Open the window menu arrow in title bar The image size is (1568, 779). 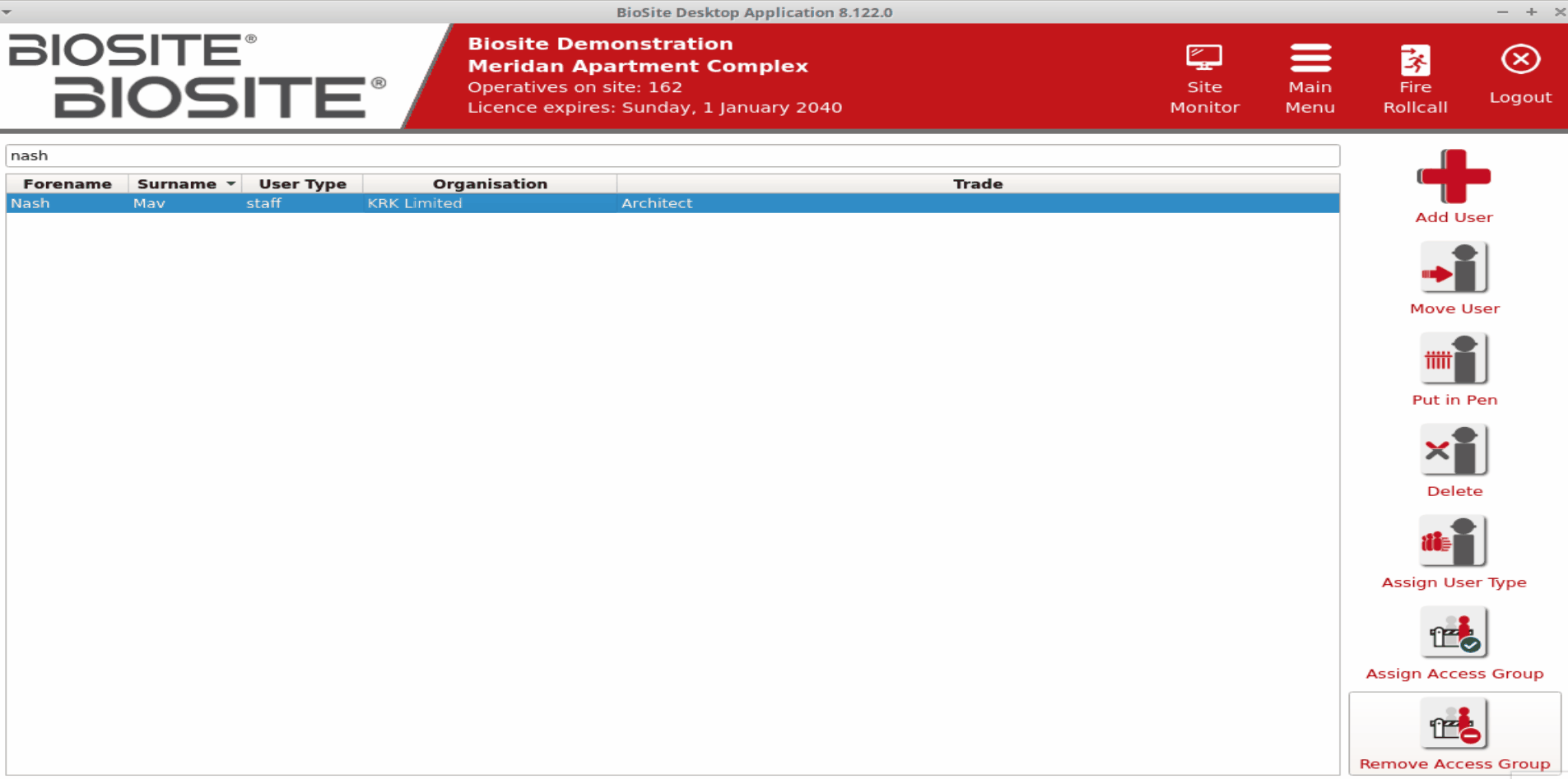coord(7,12)
